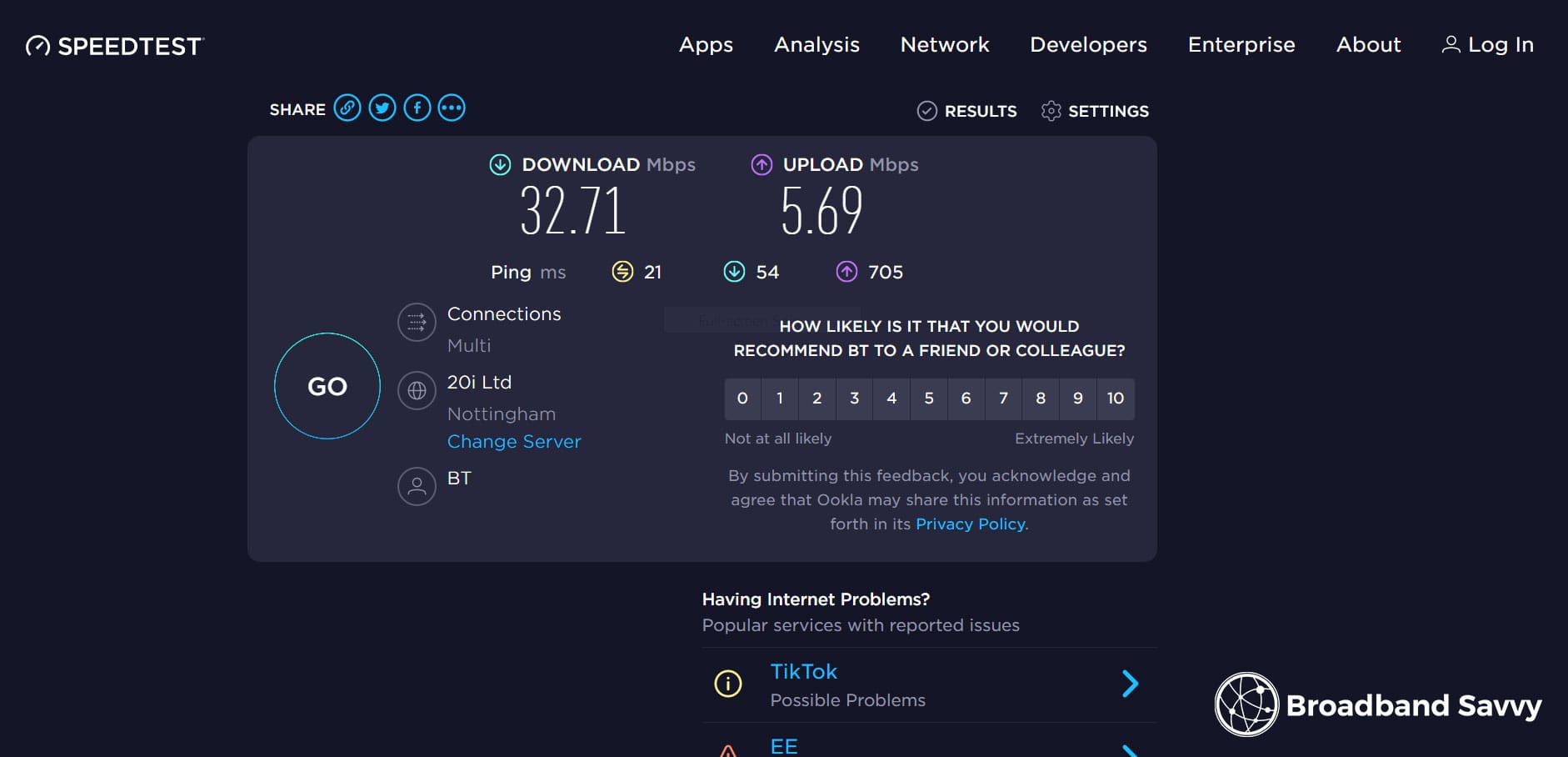Screen dimensions: 1568x757
Task: Rate recommendation score 3
Action: click(x=854, y=399)
